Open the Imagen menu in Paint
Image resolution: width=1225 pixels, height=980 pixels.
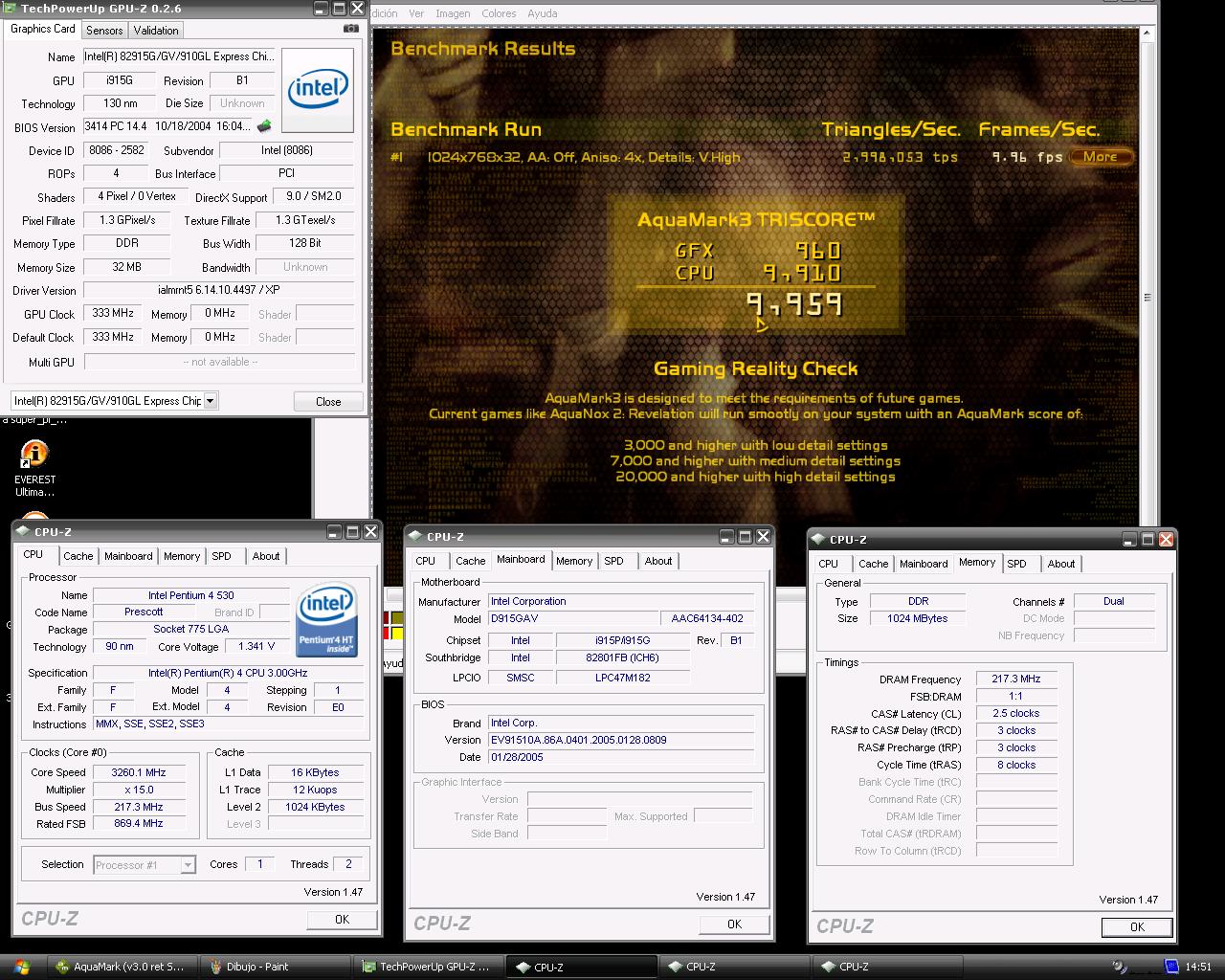coord(453,13)
